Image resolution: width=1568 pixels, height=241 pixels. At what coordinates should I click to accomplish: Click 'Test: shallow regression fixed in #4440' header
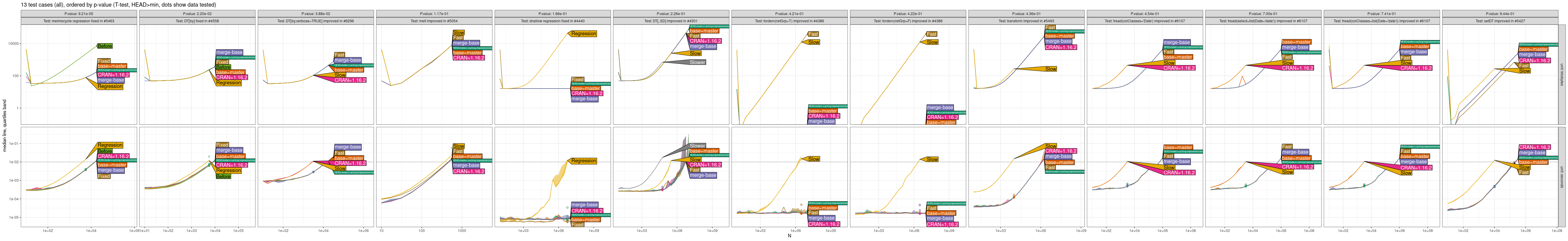[552, 21]
